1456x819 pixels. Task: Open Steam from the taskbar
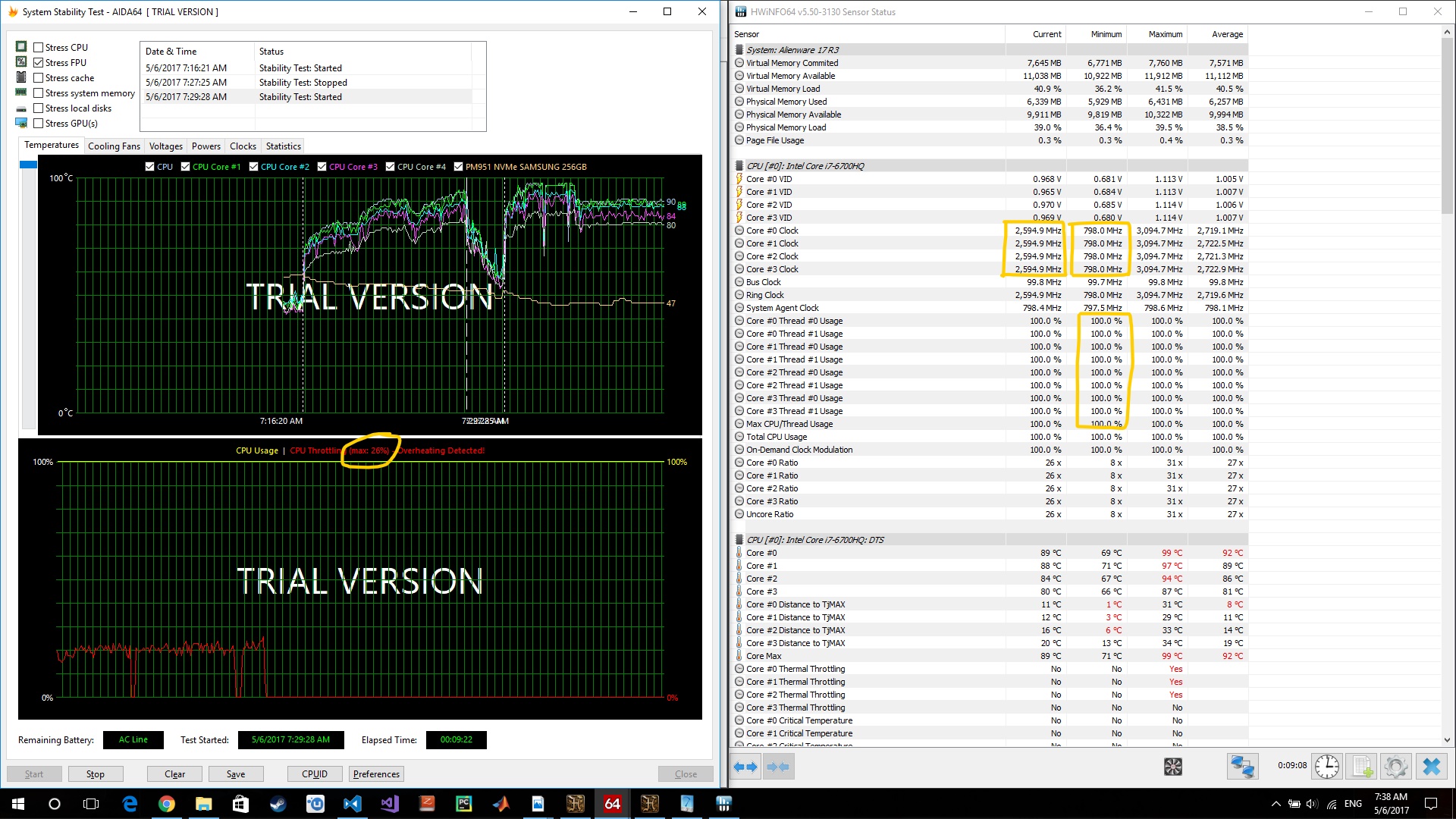pos(278,804)
